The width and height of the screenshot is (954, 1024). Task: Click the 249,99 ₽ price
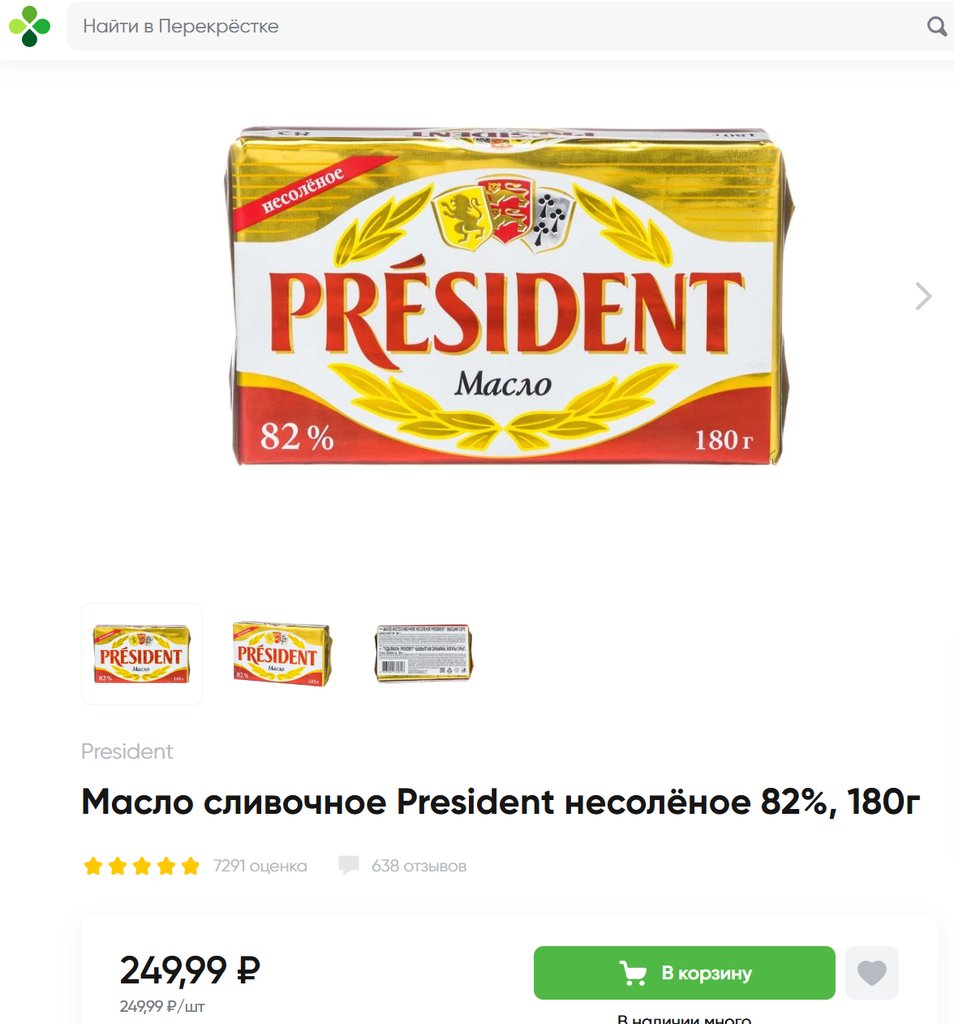(190, 970)
